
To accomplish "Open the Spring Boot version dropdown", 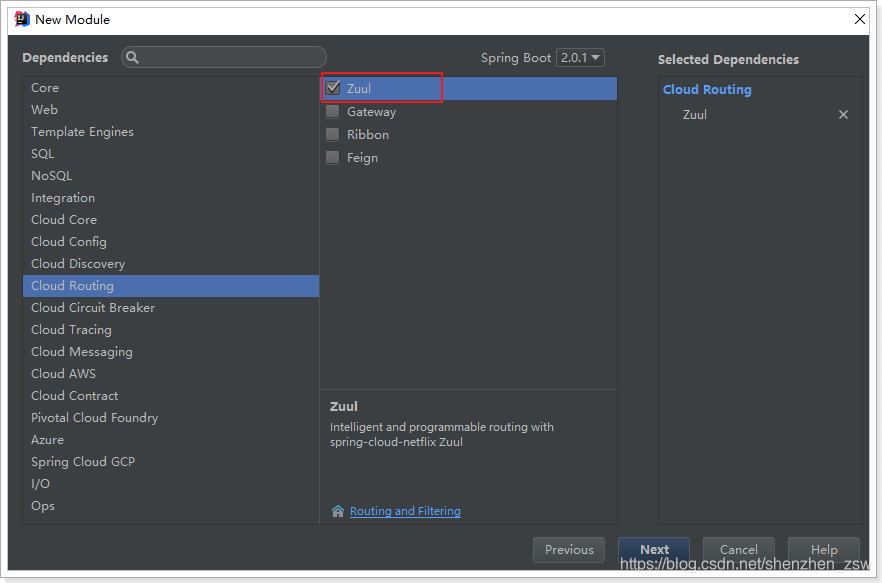I will 580,57.
